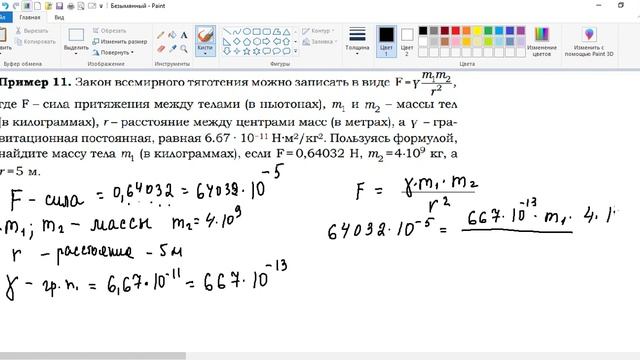
Task: Expand the Выделить dropdown arrow
Action: pos(76,53)
